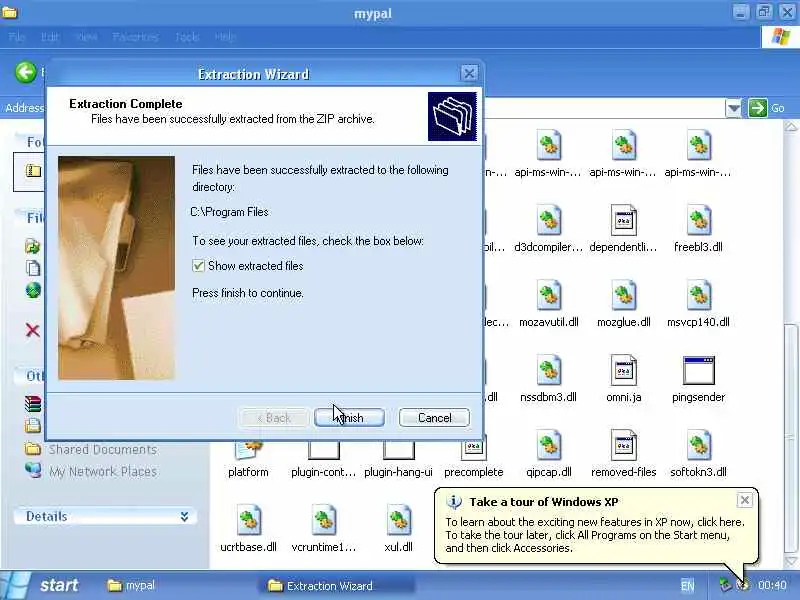Viewport: 800px width, 600px height.
Task: Select the dependentli... file icon
Action: click(x=623, y=220)
